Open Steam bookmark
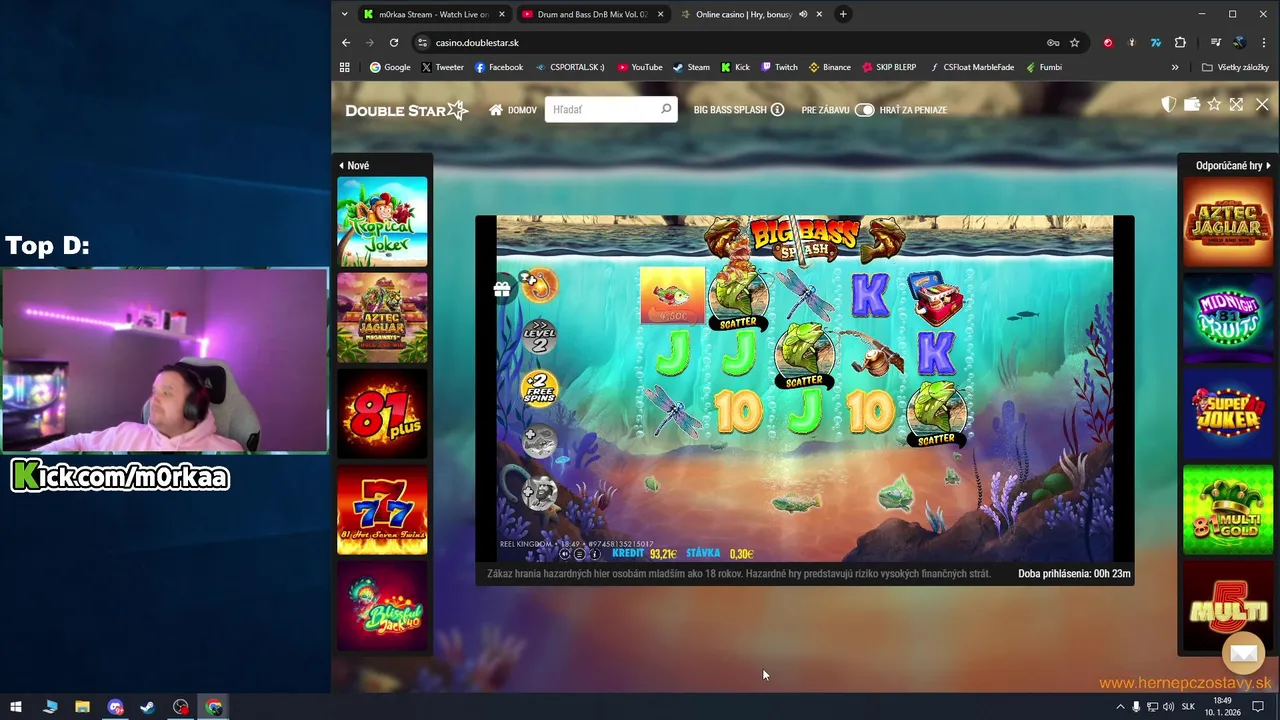Viewport: 1280px width, 720px height. (691, 67)
